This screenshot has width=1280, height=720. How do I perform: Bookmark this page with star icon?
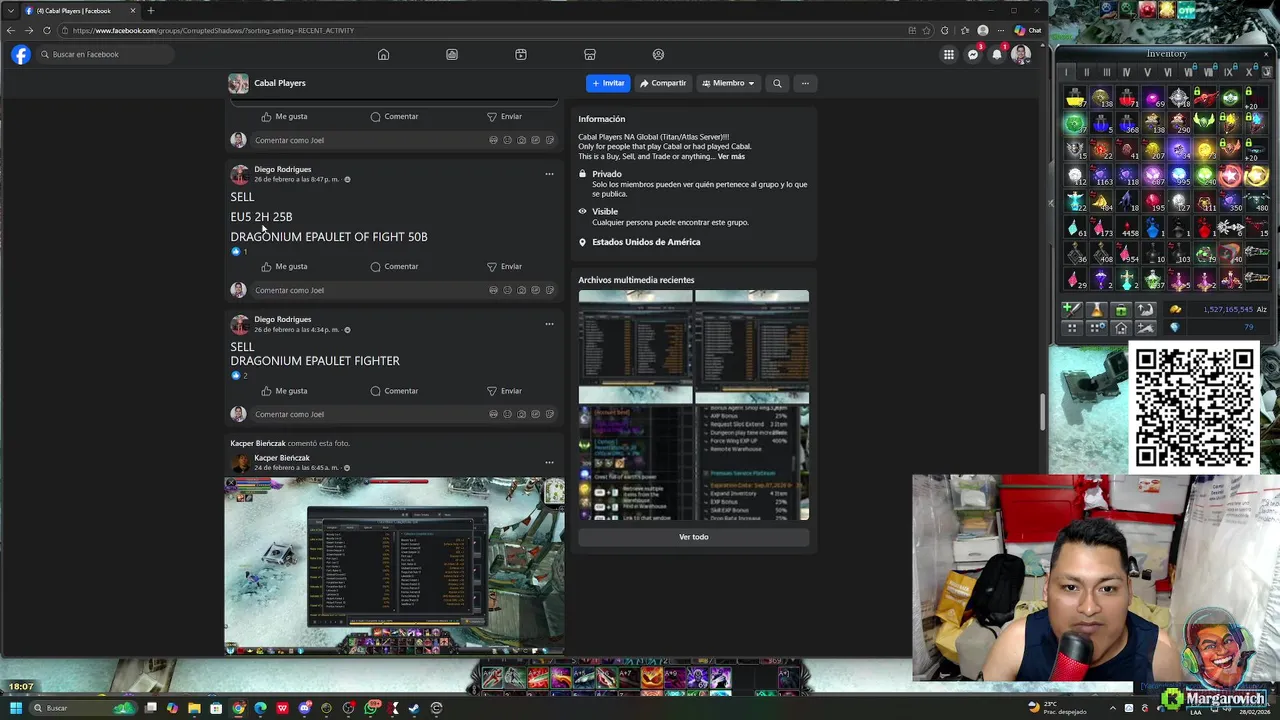(928, 30)
